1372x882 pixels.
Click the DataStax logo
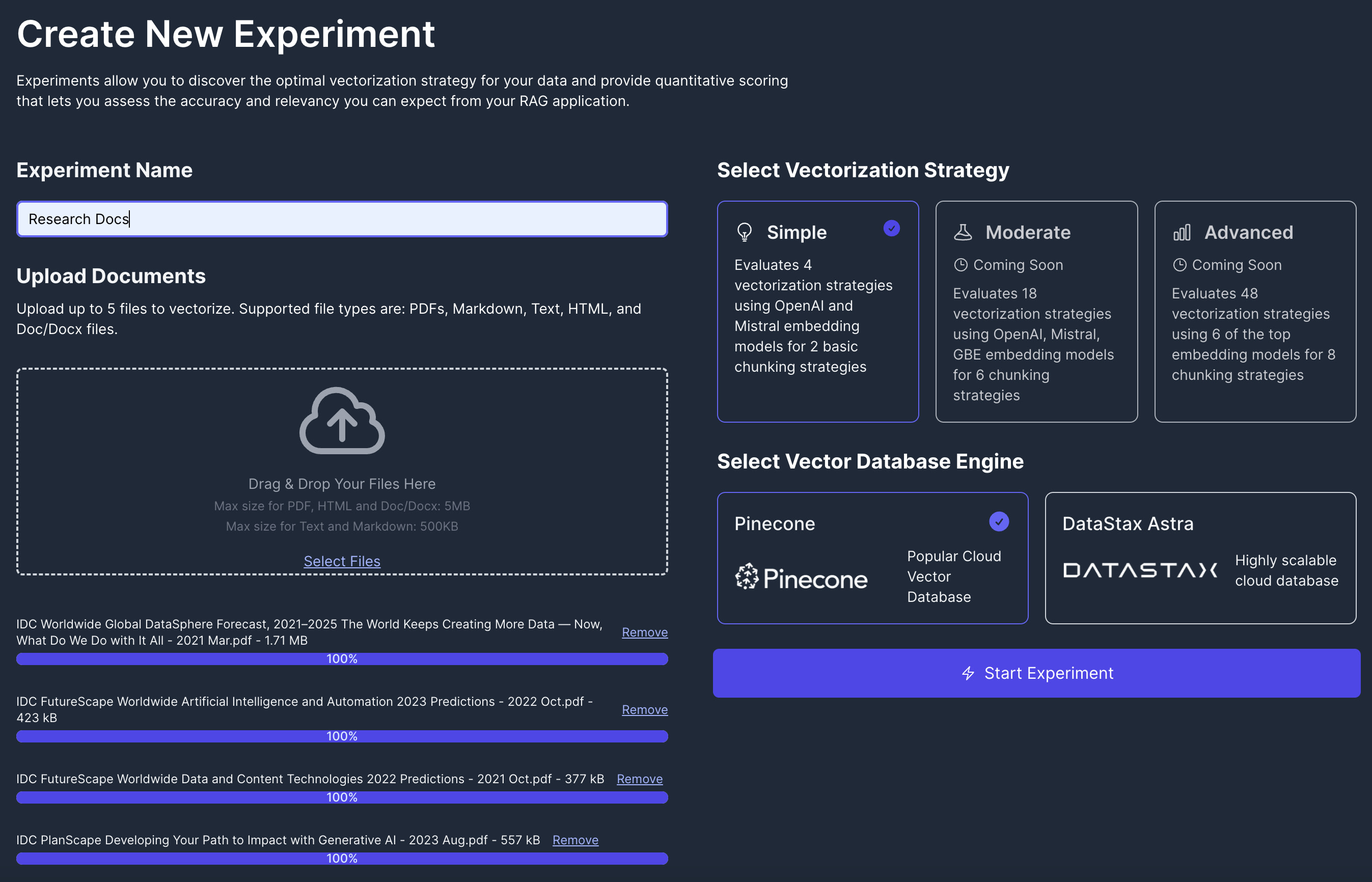(1140, 570)
